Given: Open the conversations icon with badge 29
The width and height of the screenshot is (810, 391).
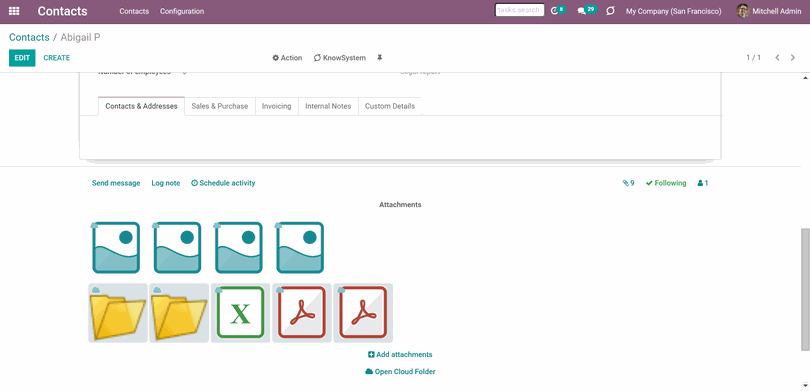Looking at the screenshot, I should (x=586, y=10).
